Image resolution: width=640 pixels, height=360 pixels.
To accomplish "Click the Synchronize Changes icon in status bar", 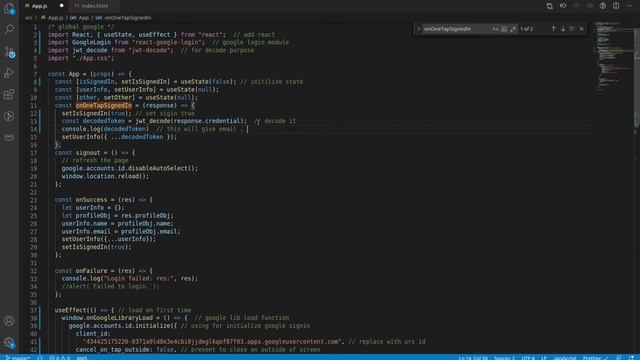I will click(40, 358).
